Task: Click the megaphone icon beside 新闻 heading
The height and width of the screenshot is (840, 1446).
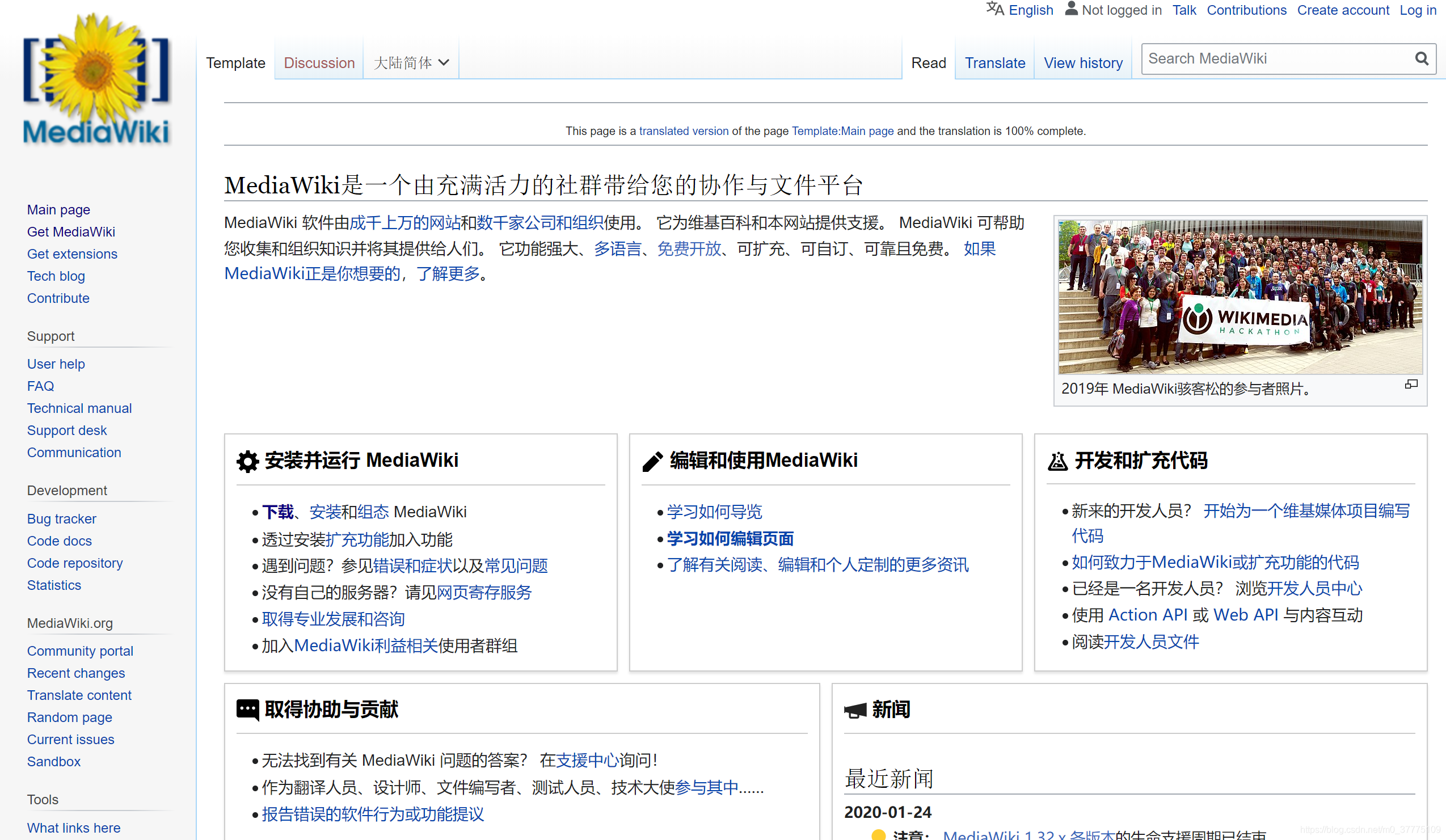Action: tap(855, 710)
